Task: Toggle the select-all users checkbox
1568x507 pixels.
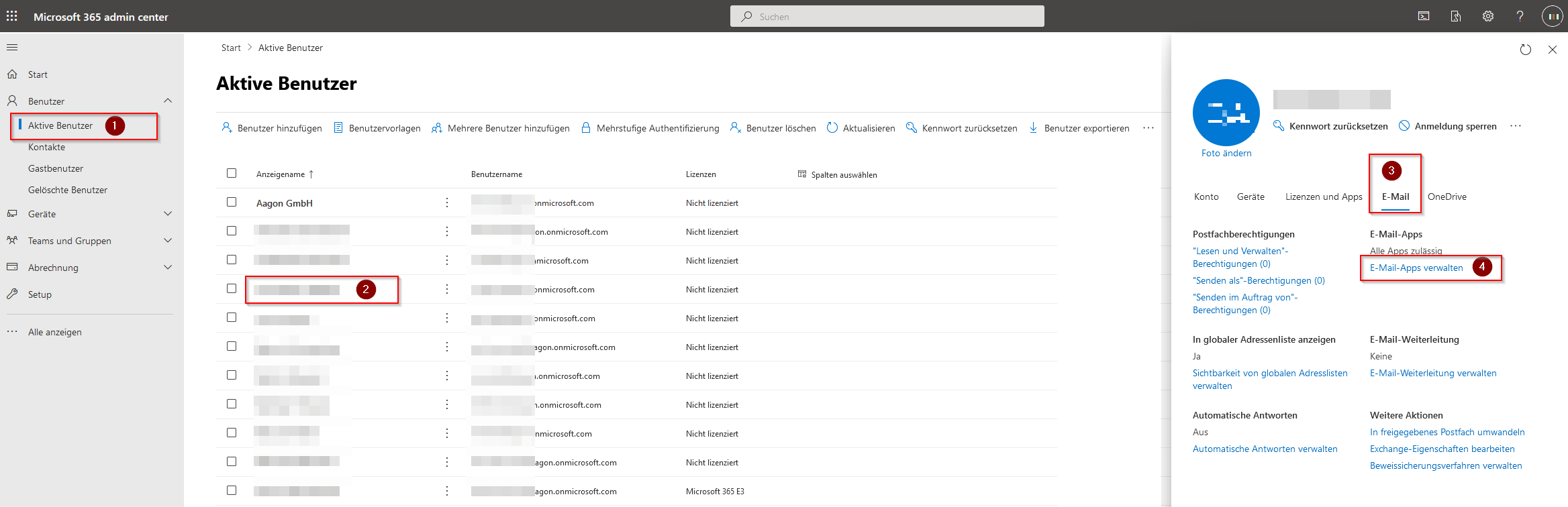Action: (x=232, y=173)
